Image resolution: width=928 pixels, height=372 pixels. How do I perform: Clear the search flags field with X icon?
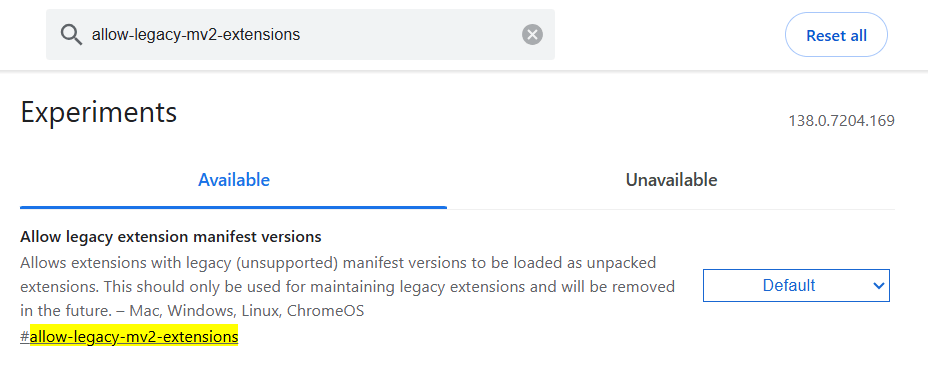532,35
